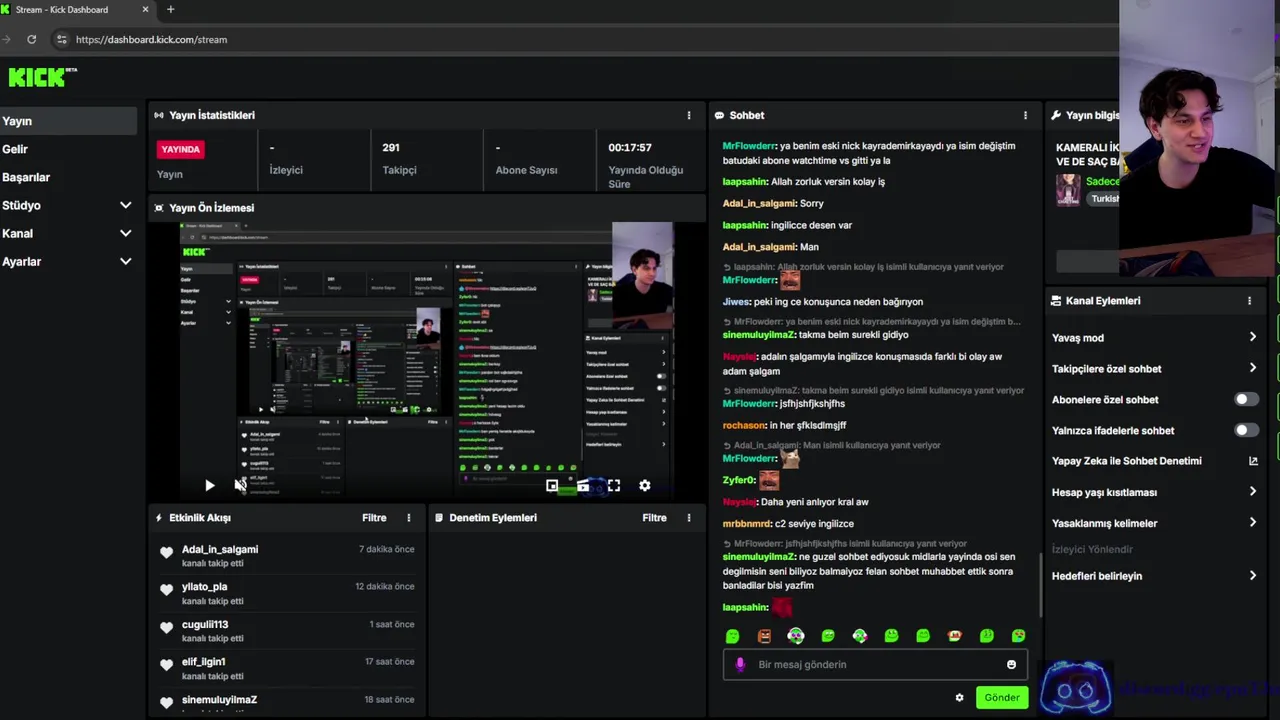Image resolution: width=1280 pixels, height=720 pixels.
Task: Open rochason's username in chat
Action: tap(744, 425)
